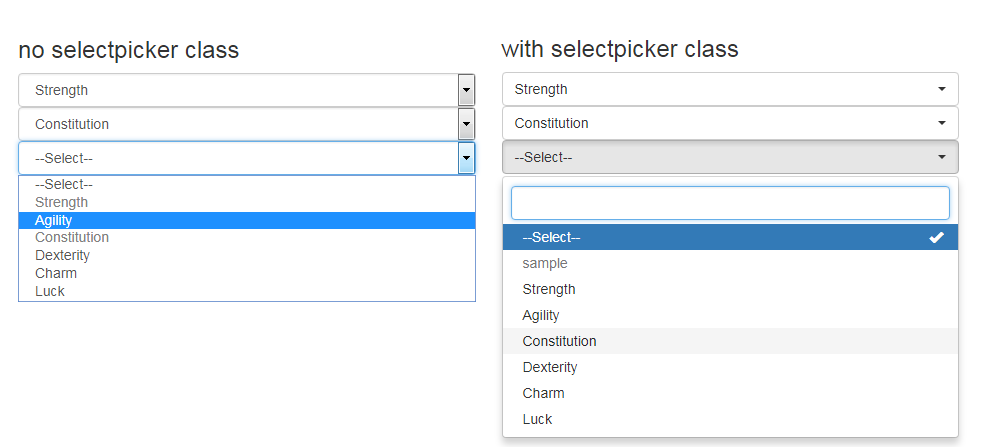Click arrow button of native Strength select
Viewport: 987px width, 447px height.
[x=466, y=90]
